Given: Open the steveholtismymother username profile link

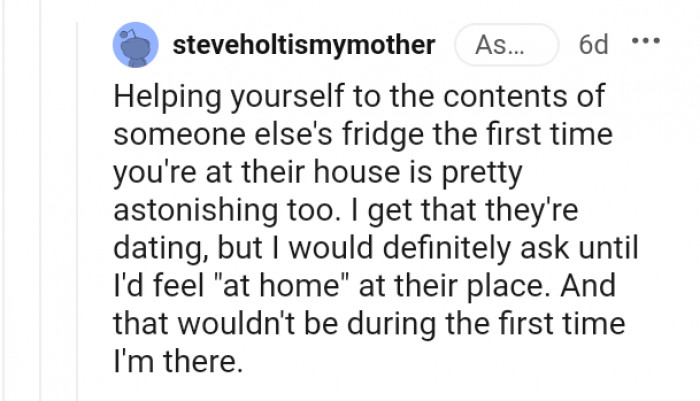Looking at the screenshot, I should (304, 45).
